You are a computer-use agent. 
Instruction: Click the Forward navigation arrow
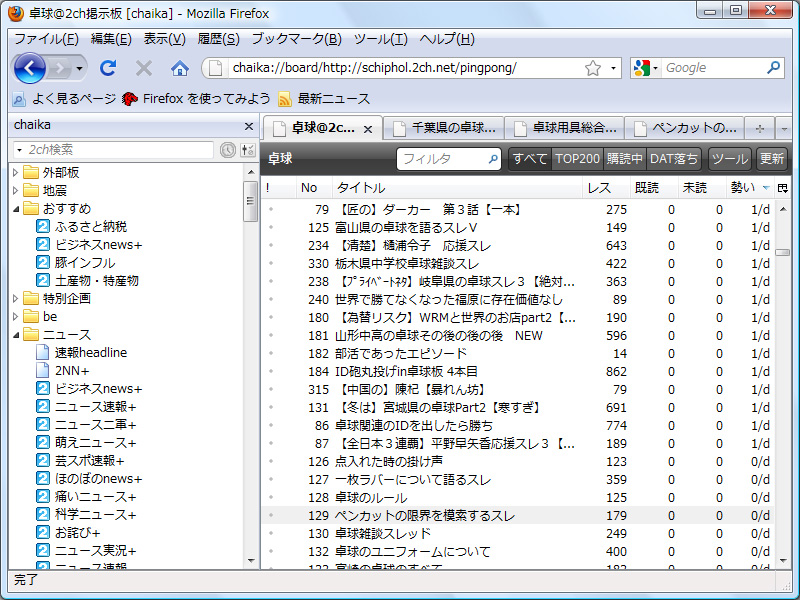click(60, 68)
